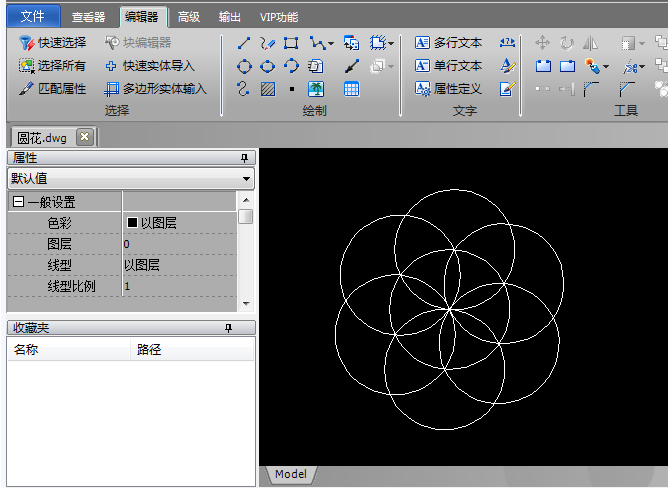Open the explode tool dropdown arrow
The height and width of the screenshot is (488, 668).
pyautogui.click(x=606, y=67)
